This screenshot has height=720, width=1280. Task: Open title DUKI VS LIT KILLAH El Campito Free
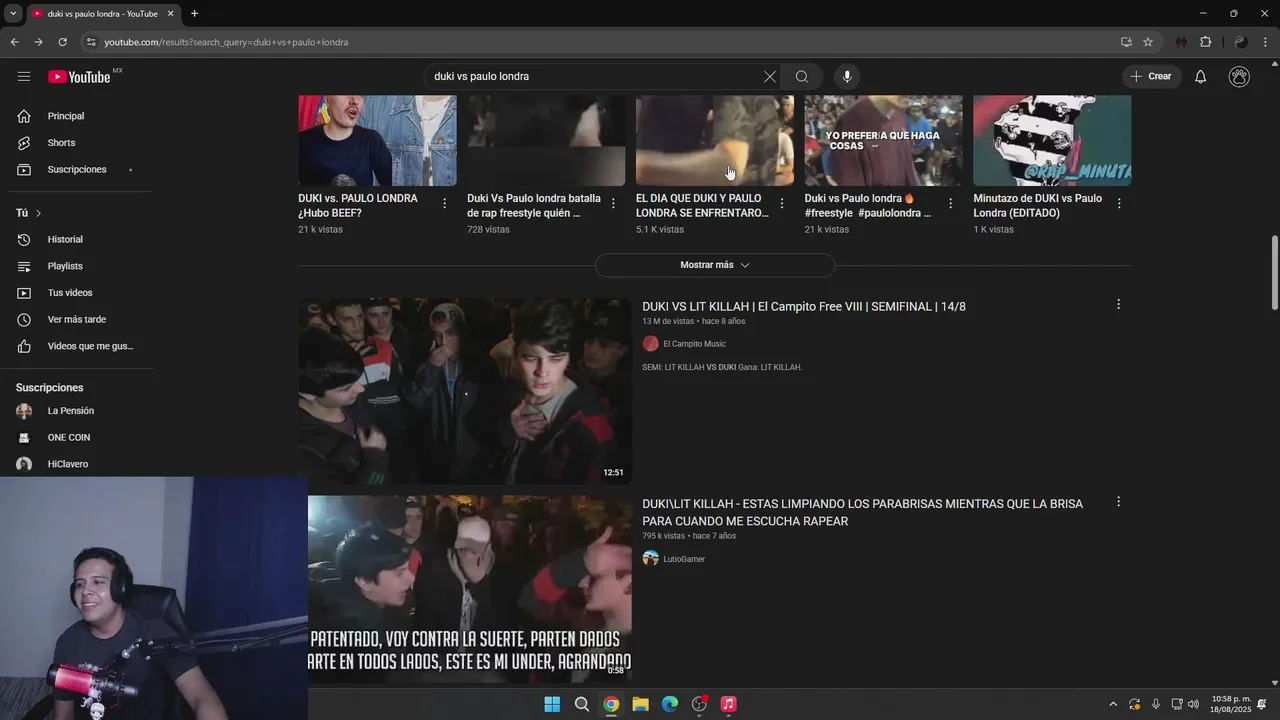804,307
